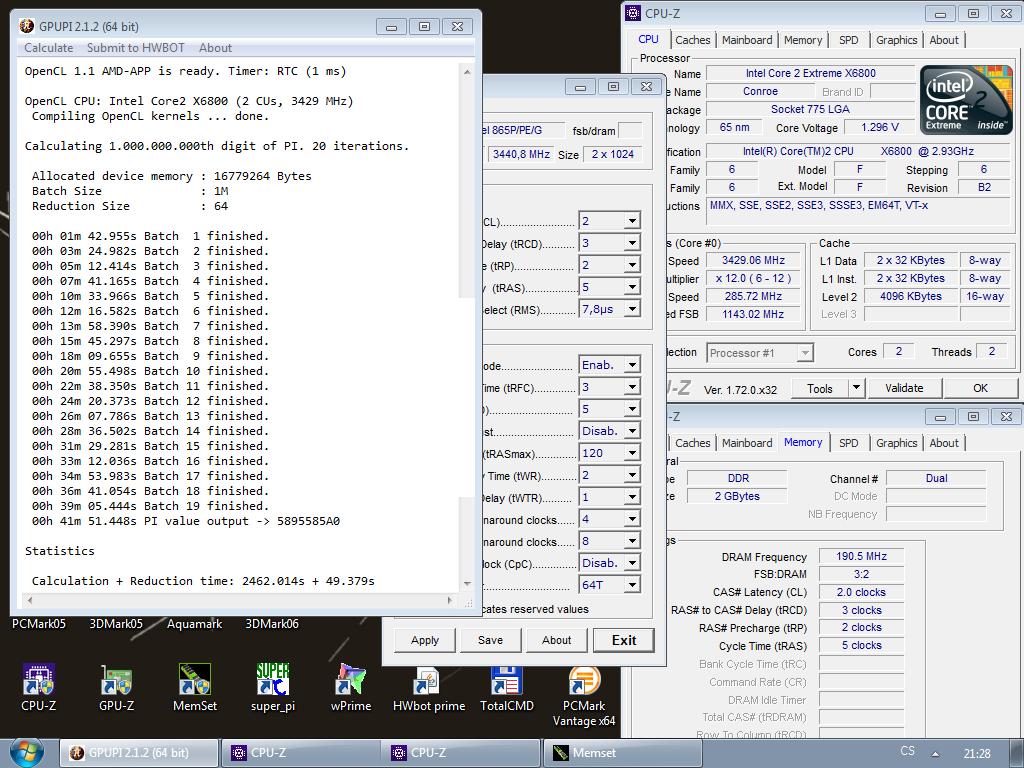The height and width of the screenshot is (768, 1024).
Task: Click the Core Speed value 3429.06 MHz
Action: click(753, 260)
